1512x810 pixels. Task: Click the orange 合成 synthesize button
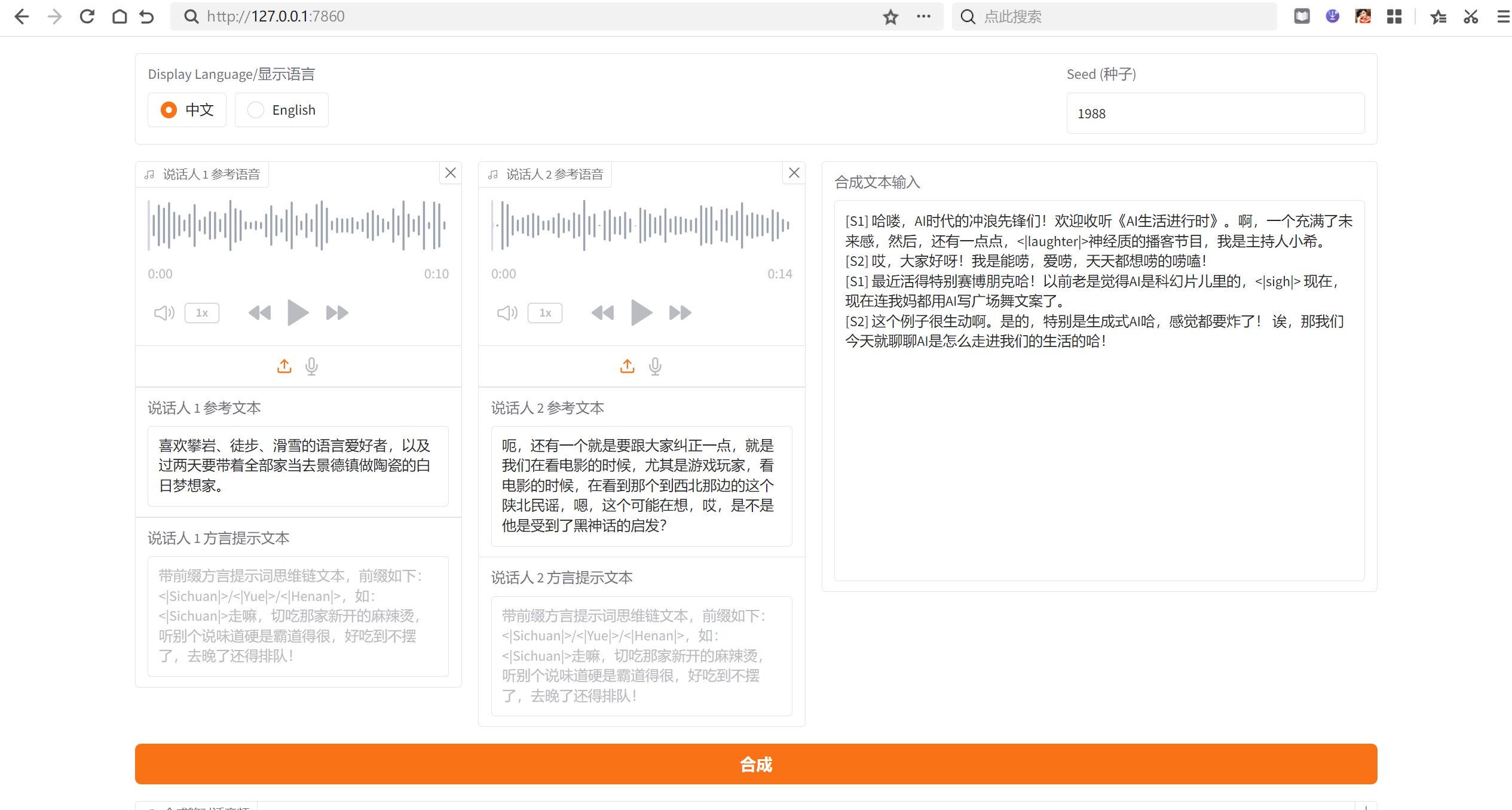pyautogui.click(x=755, y=764)
